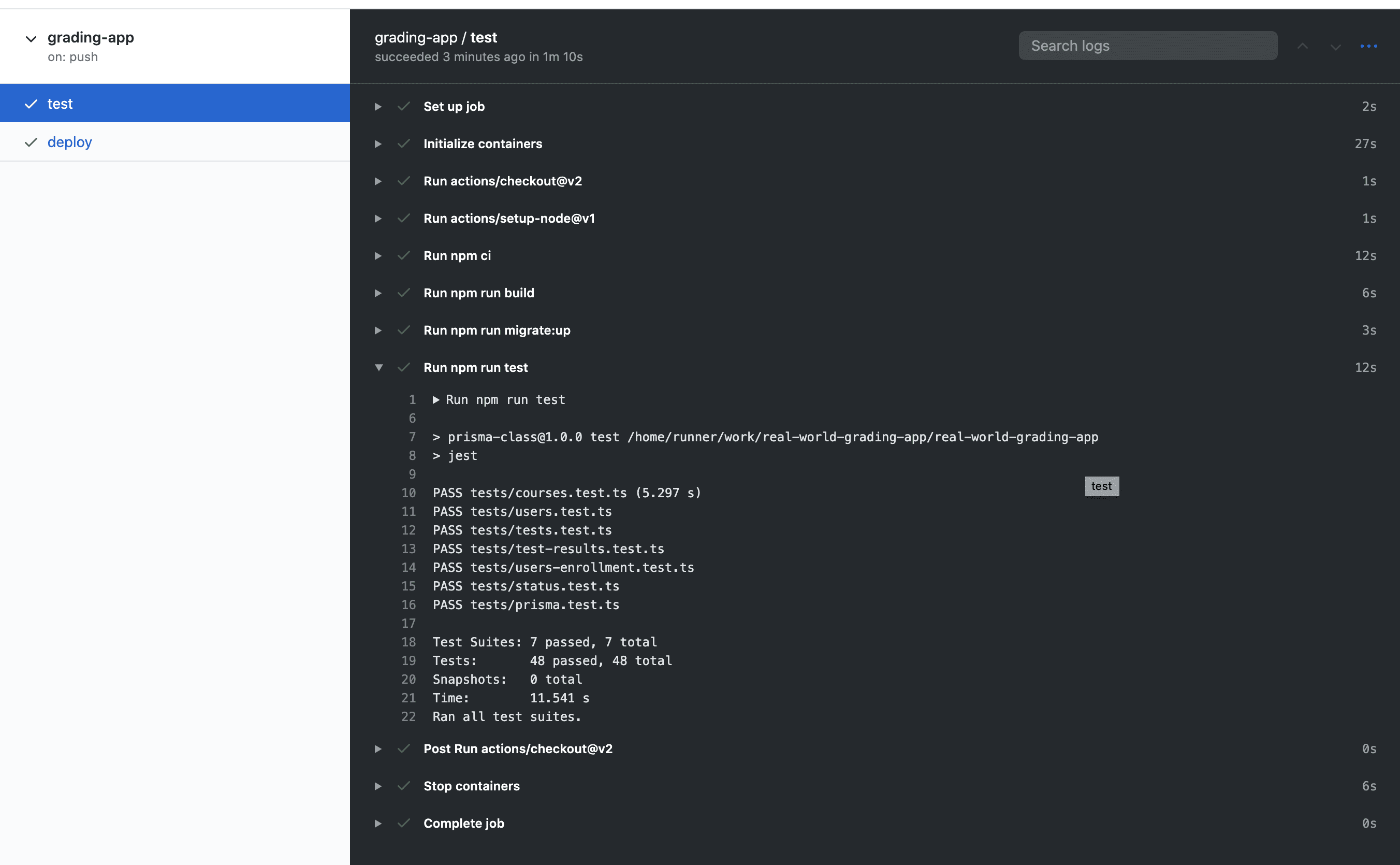The width and height of the screenshot is (1400, 865).
Task: Open the Run npm run migrate:up step title
Action: pyautogui.click(x=497, y=330)
